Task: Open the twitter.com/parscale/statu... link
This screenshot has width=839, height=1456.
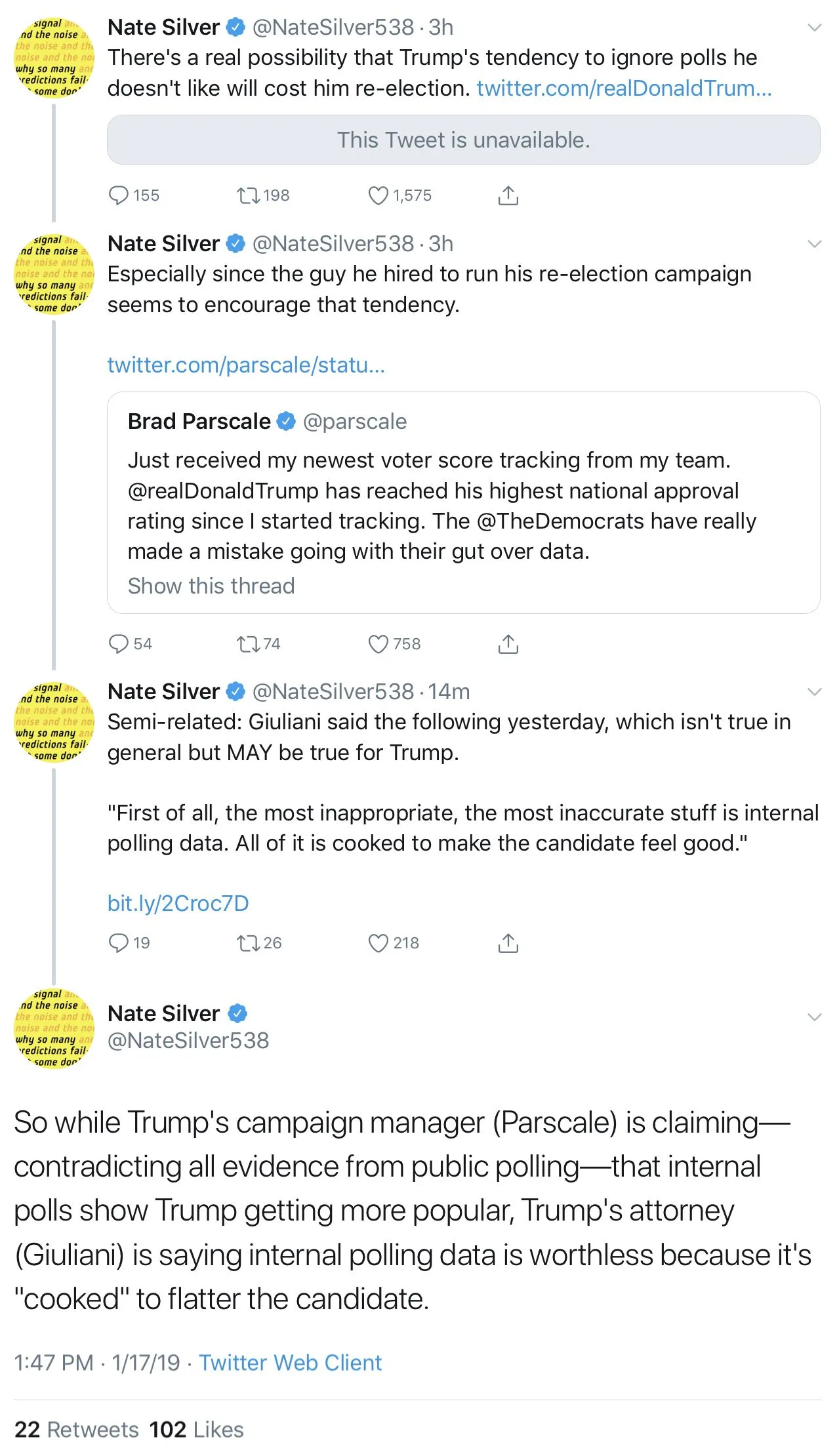Action: coord(246,365)
